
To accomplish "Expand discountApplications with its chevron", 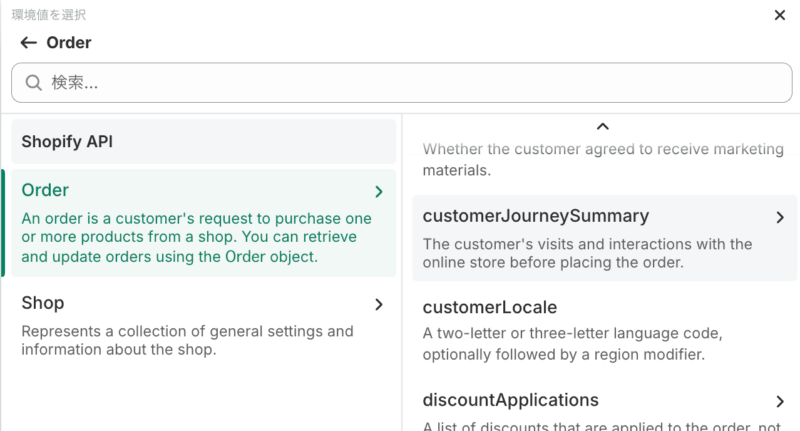I will (780, 401).
